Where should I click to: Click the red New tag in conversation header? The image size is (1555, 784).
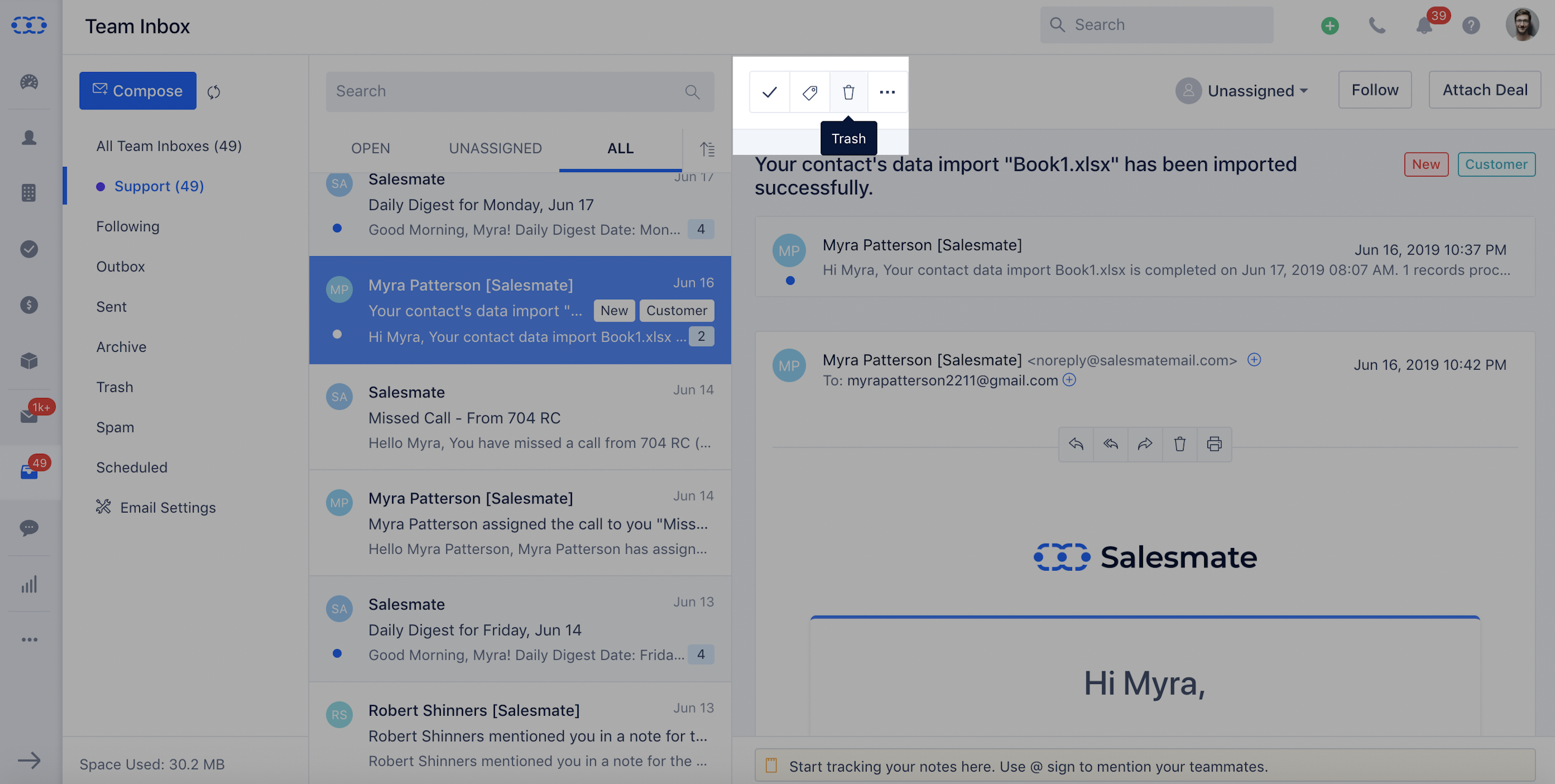point(1426,164)
